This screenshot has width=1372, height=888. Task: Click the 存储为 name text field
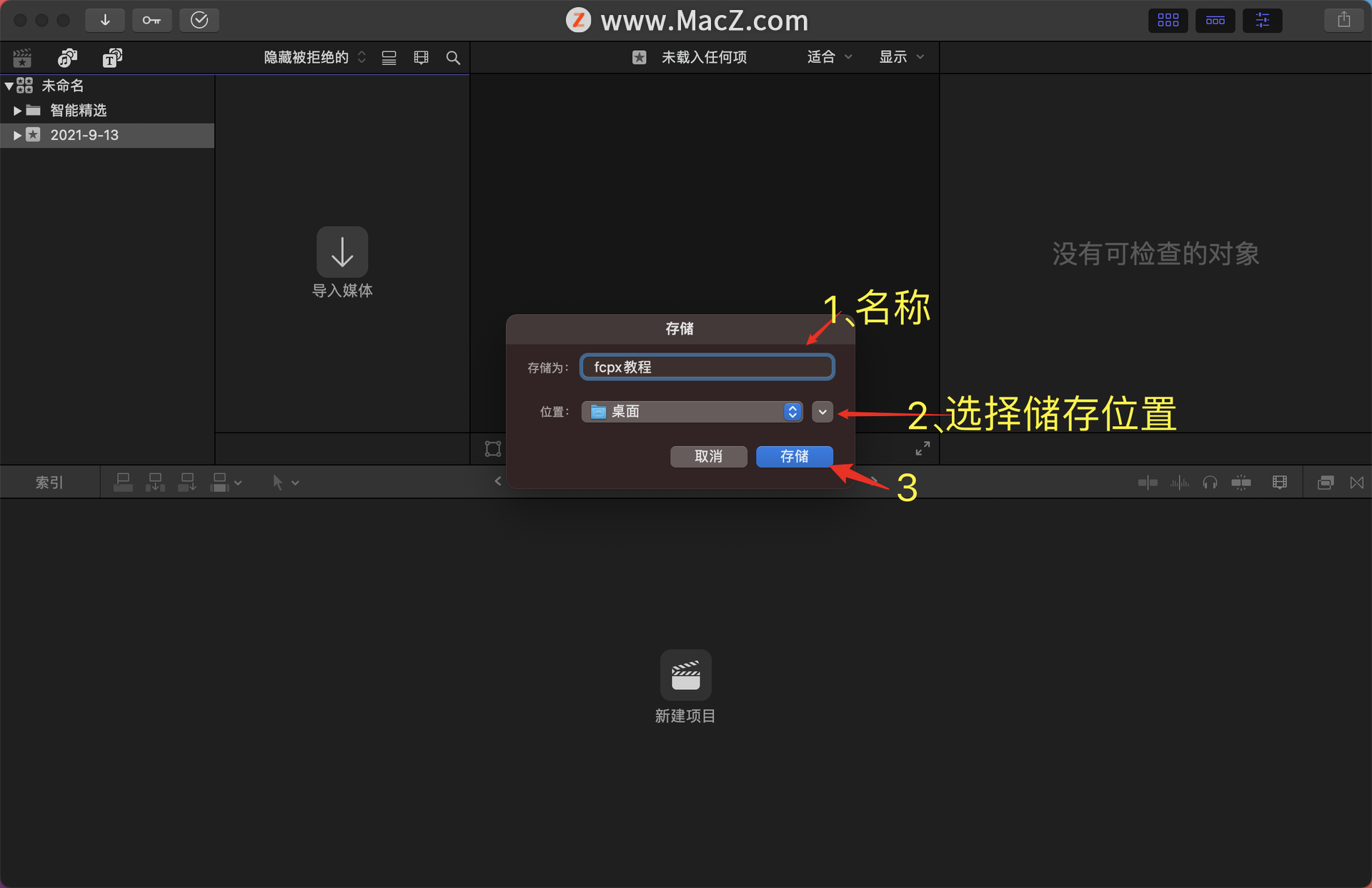707,367
